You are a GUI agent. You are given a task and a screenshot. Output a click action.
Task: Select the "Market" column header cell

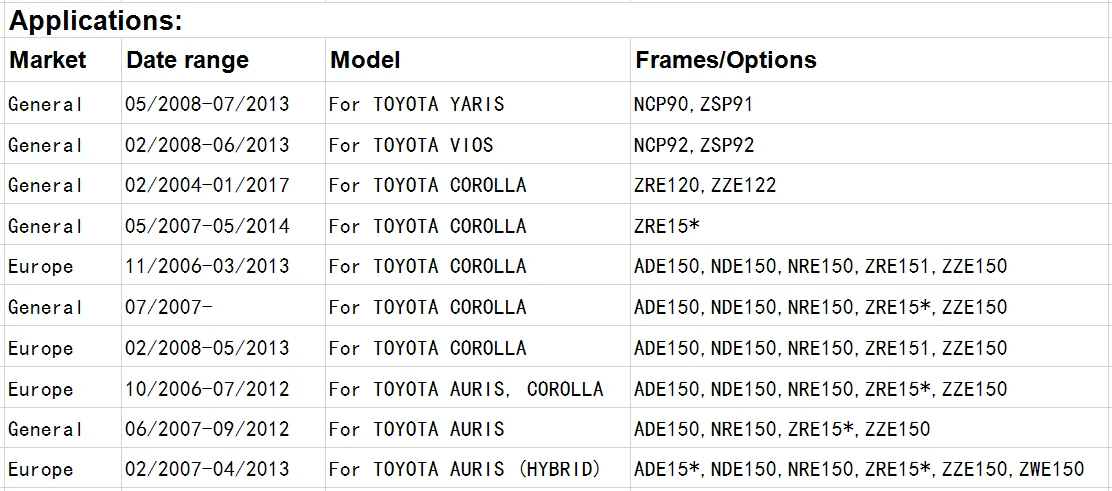[x=48, y=60]
